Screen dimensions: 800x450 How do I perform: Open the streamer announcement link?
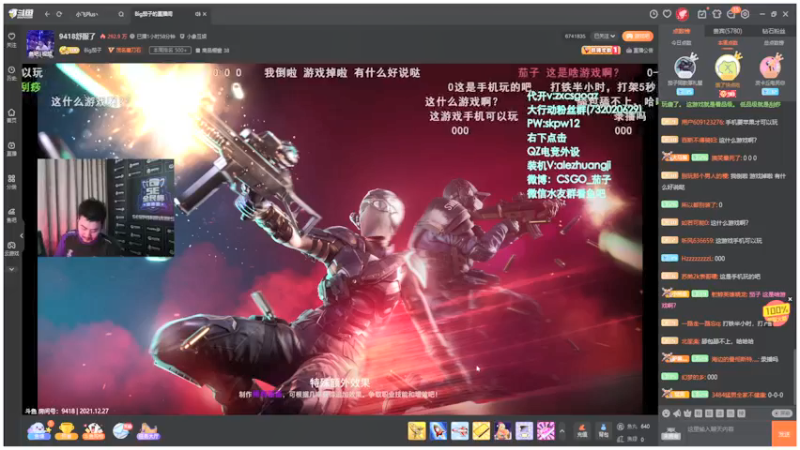point(639,51)
